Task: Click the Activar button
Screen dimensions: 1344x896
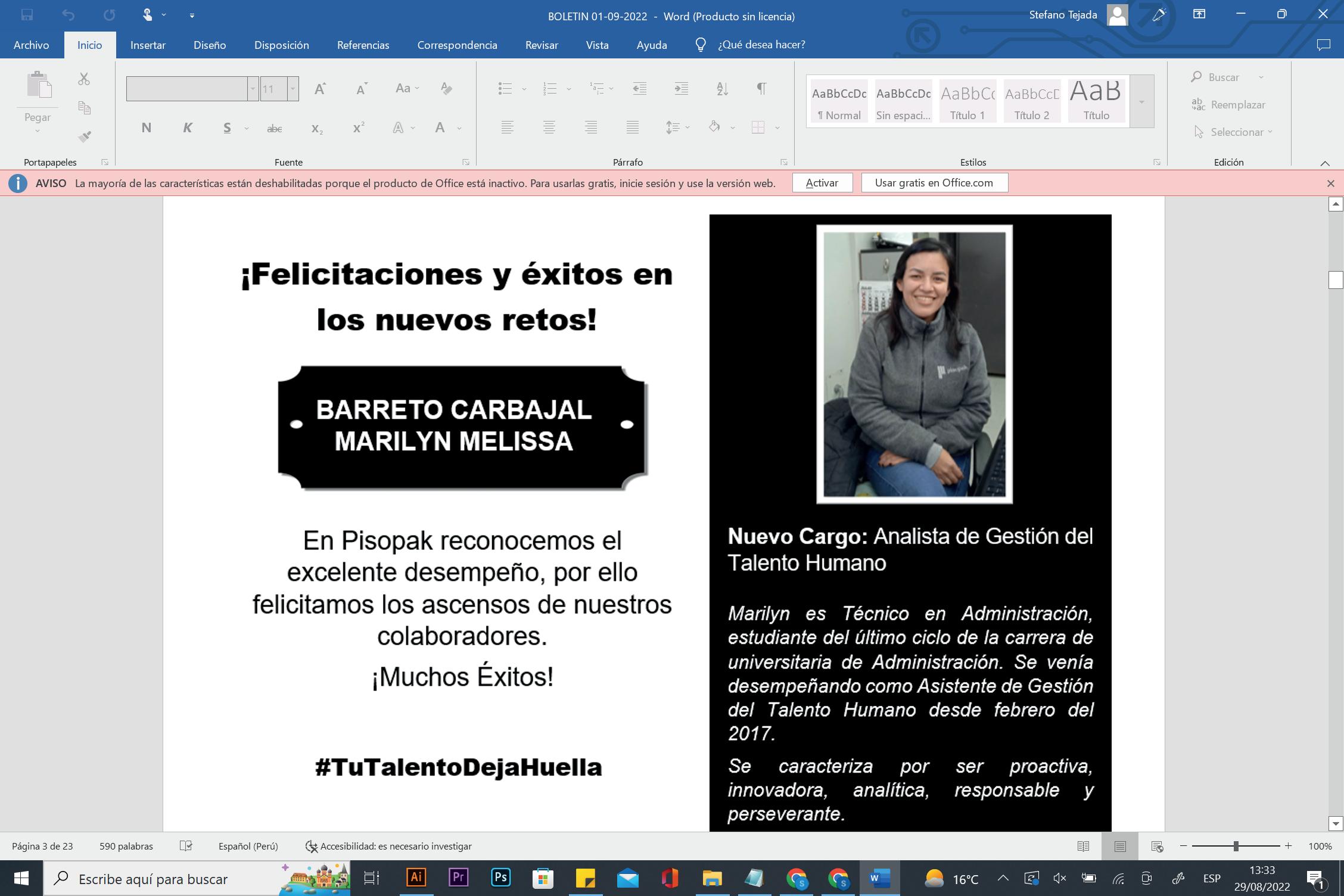Action: tap(822, 183)
